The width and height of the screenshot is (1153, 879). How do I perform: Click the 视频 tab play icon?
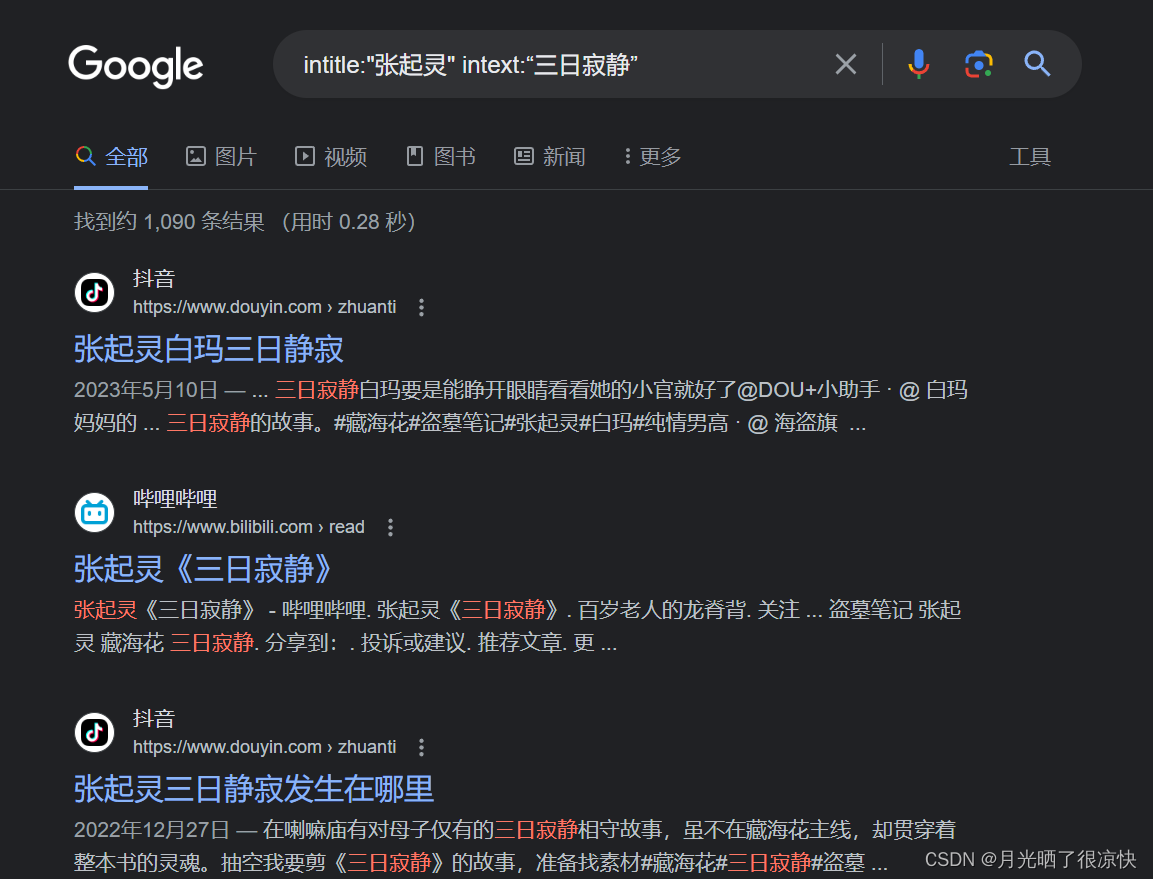click(x=304, y=156)
